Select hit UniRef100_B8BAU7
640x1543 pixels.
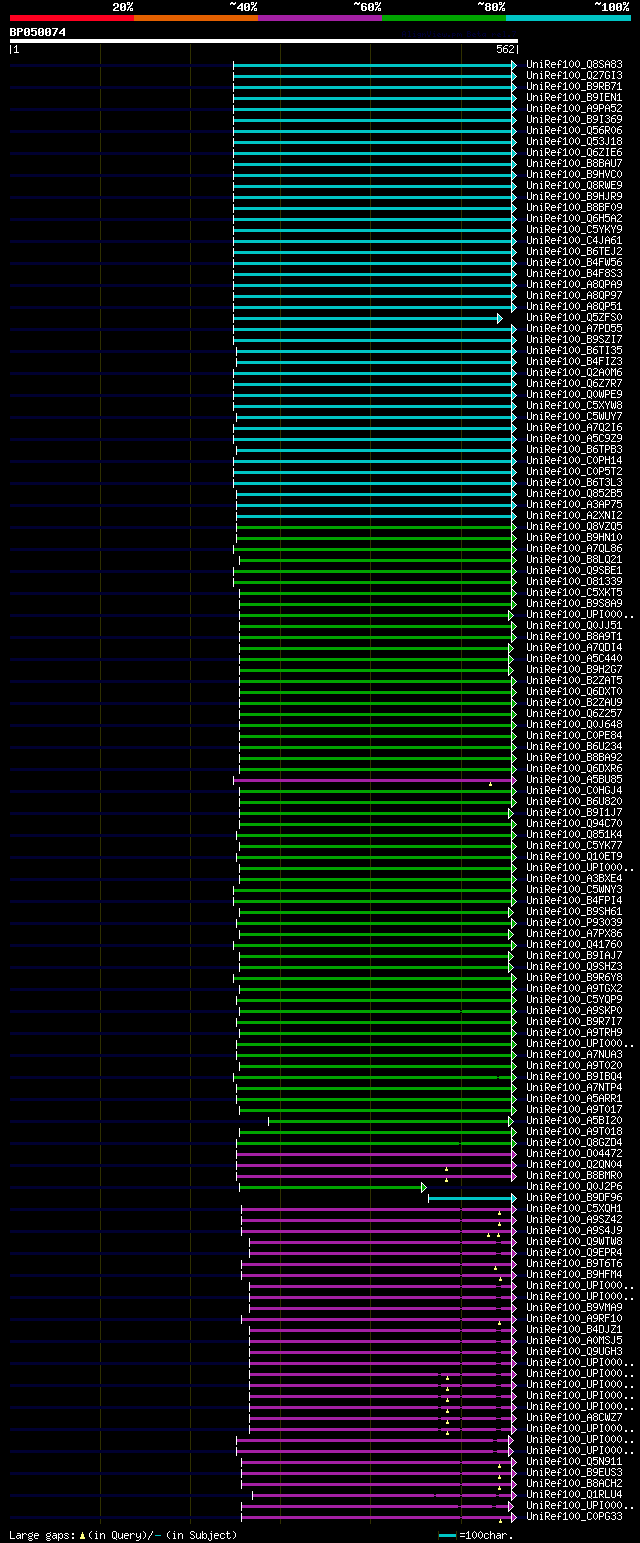tap(574, 163)
